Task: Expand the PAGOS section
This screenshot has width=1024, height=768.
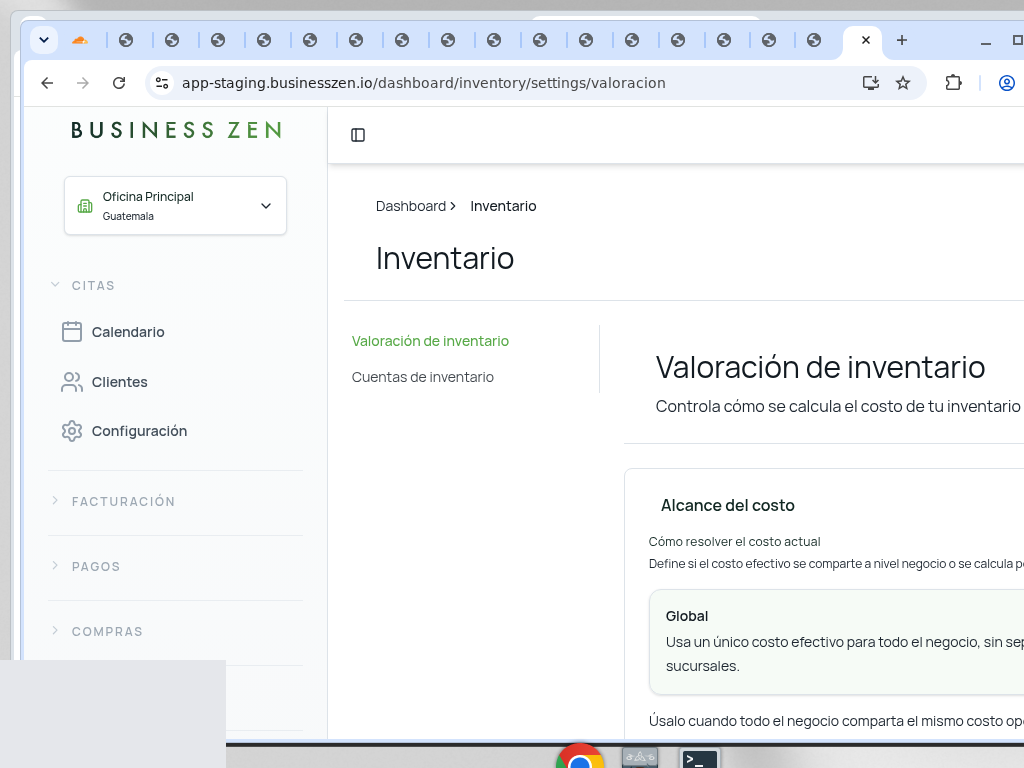Action: [85, 566]
